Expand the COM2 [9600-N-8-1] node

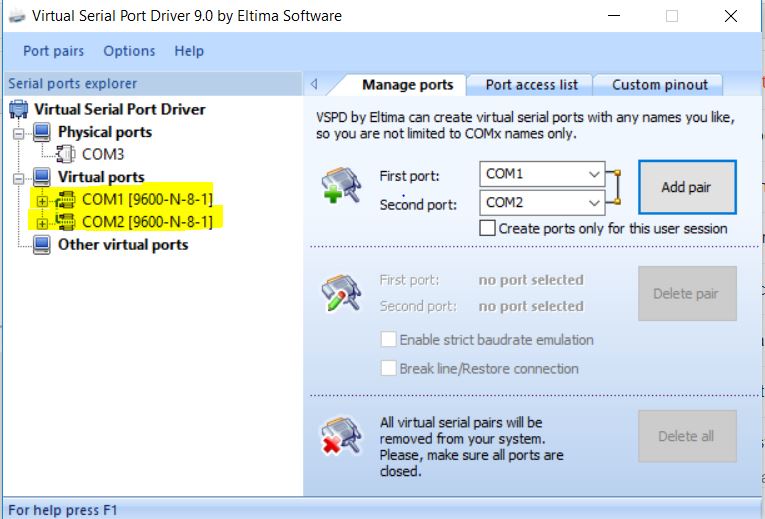tap(42, 223)
